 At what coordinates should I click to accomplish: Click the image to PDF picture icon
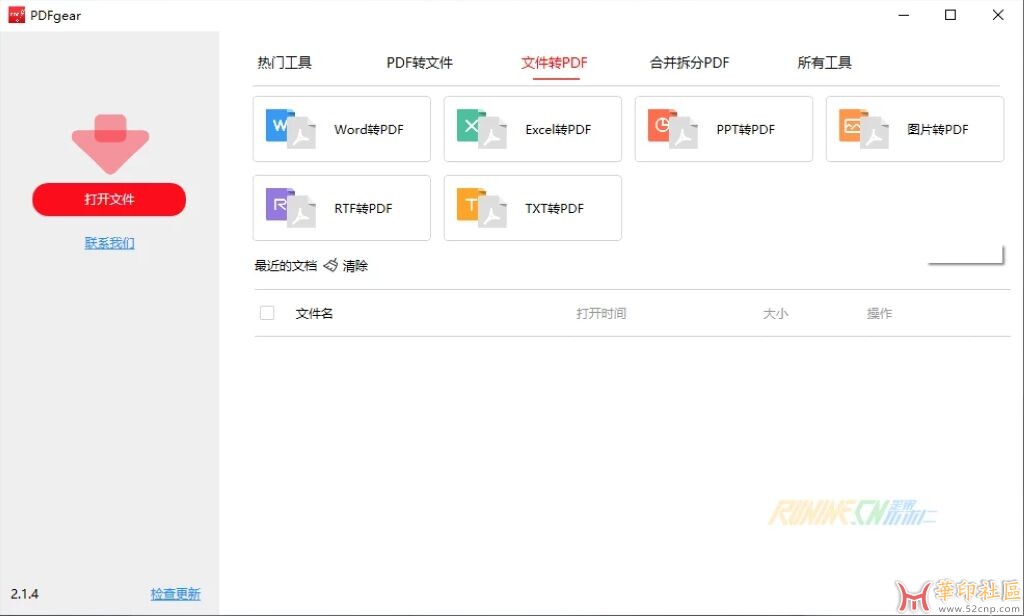[864, 129]
